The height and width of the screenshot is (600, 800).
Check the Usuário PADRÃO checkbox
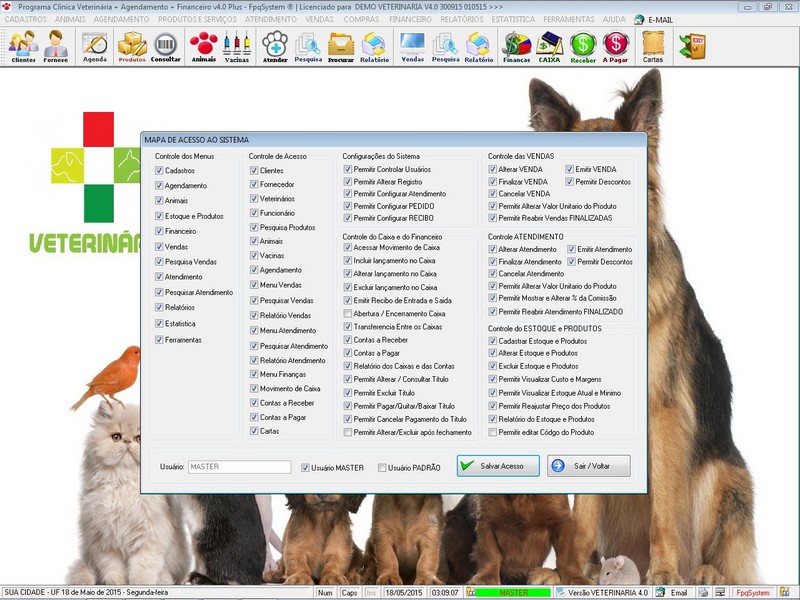click(x=382, y=467)
